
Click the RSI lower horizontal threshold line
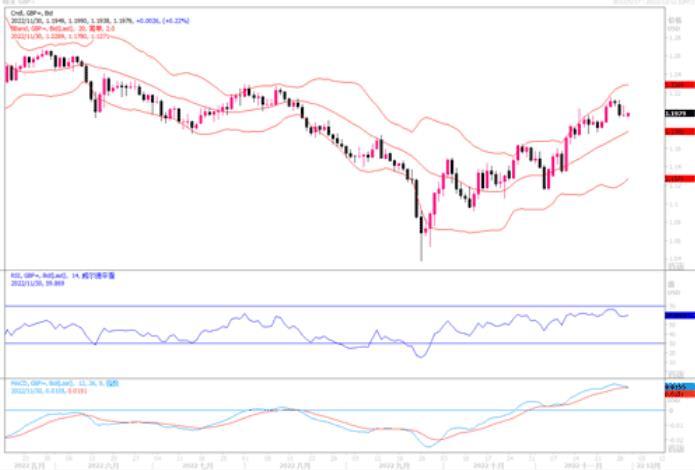[320, 343]
